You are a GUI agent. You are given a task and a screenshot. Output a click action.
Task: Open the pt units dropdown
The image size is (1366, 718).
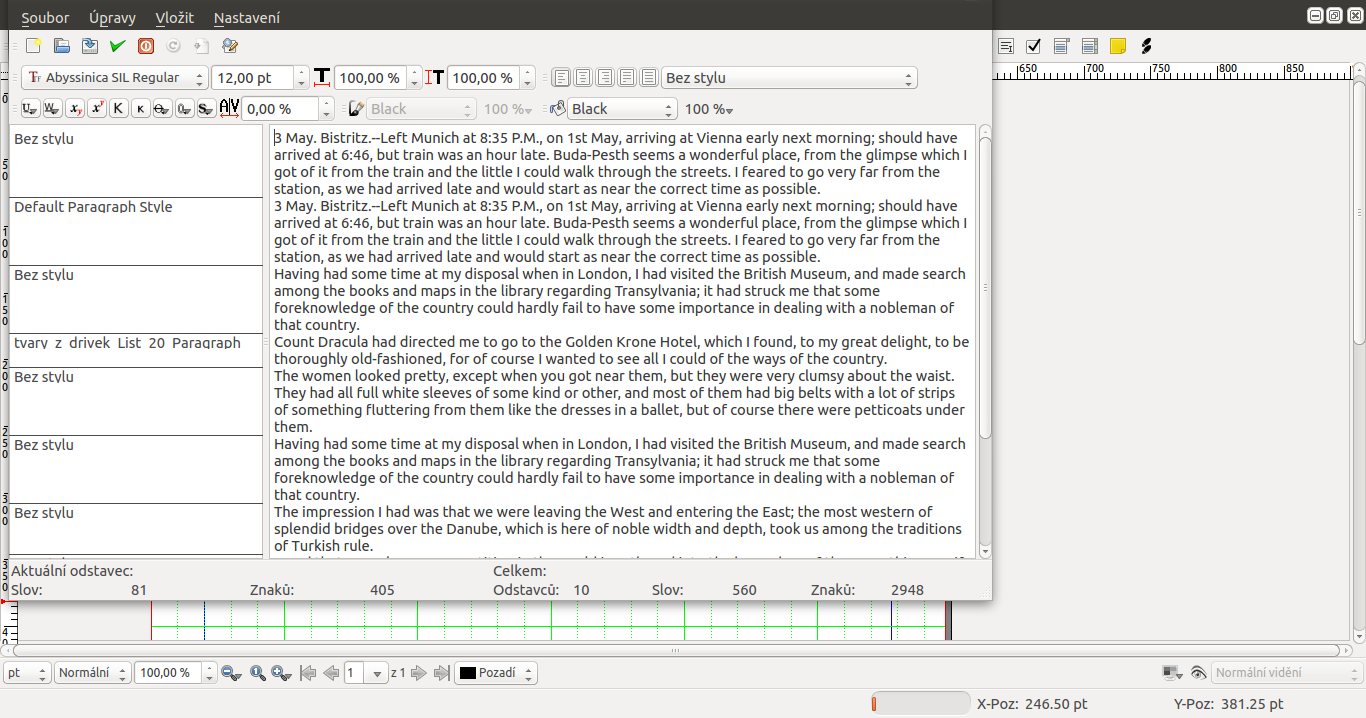[27, 673]
